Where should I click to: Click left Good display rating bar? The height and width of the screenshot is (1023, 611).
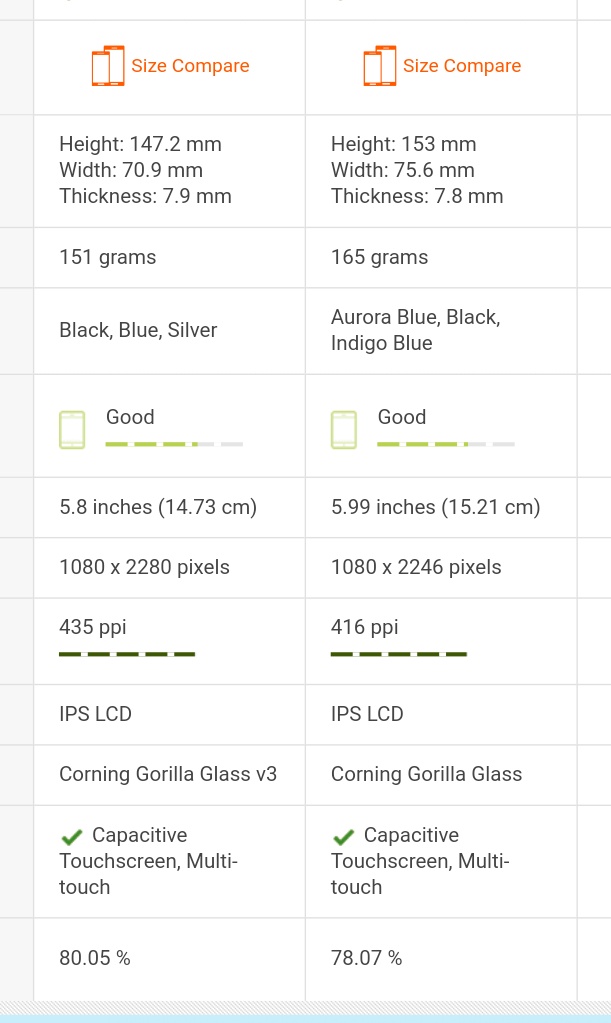tap(174, 444)
